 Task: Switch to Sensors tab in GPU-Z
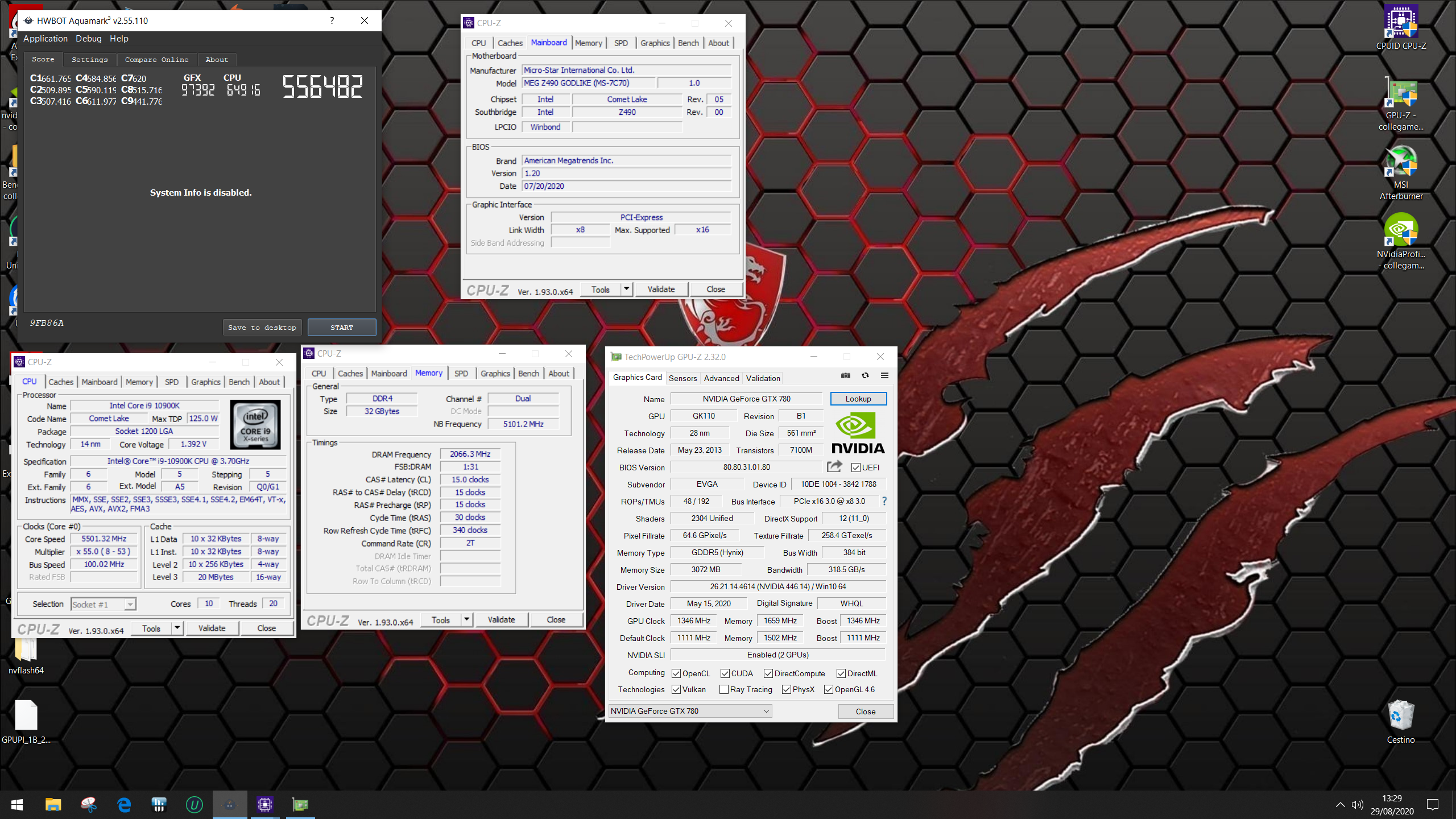pos(682,378)
